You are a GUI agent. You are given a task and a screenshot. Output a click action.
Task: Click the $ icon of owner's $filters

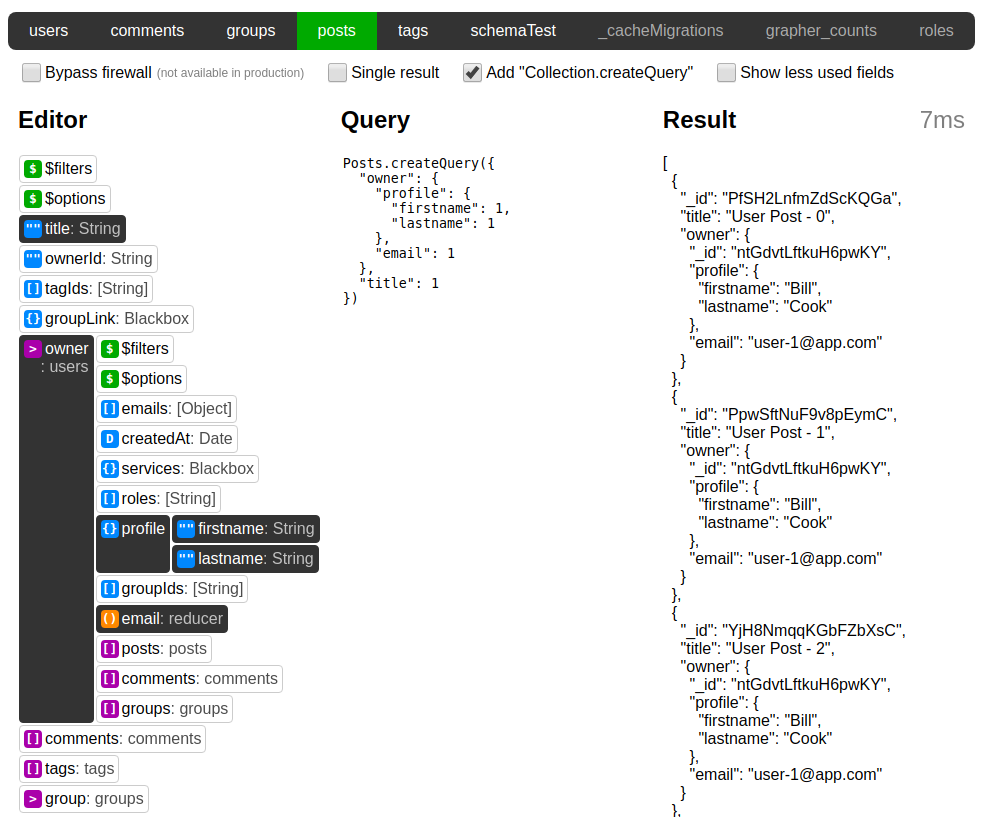click(x=109, y=348)
